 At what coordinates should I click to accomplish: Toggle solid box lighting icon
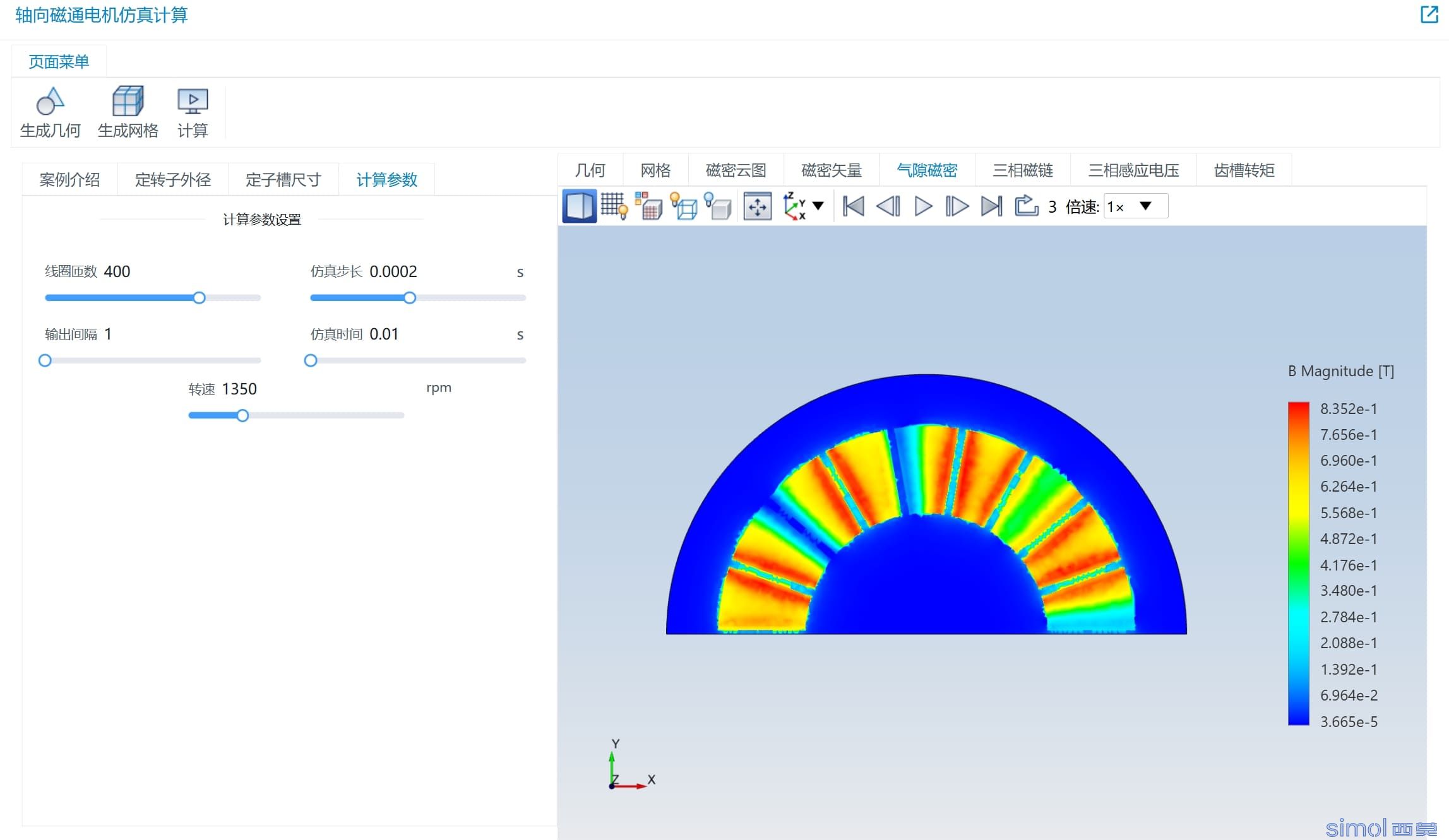click(x=718, y=206)
